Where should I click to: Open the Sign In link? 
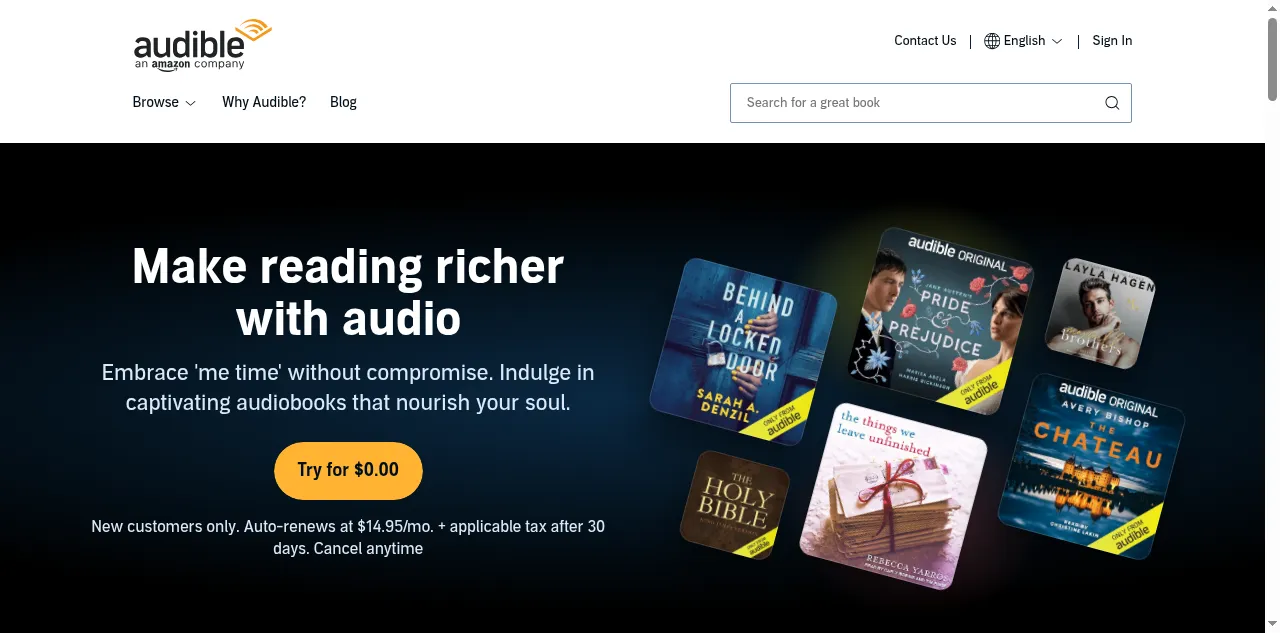(1112, 41)
